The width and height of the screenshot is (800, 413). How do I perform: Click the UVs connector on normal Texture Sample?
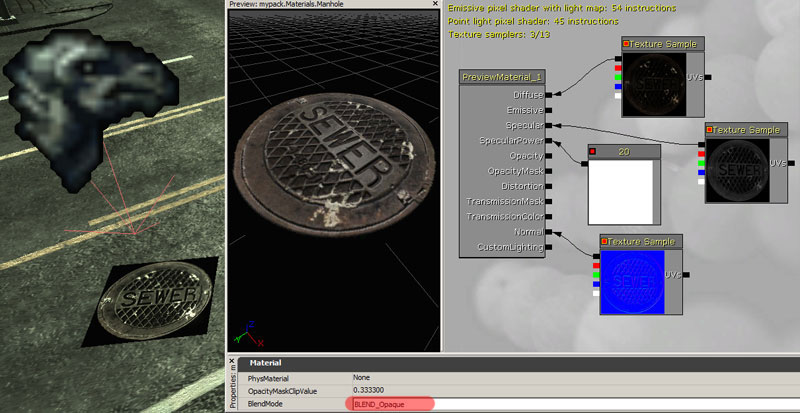click(x=686, y=275)
